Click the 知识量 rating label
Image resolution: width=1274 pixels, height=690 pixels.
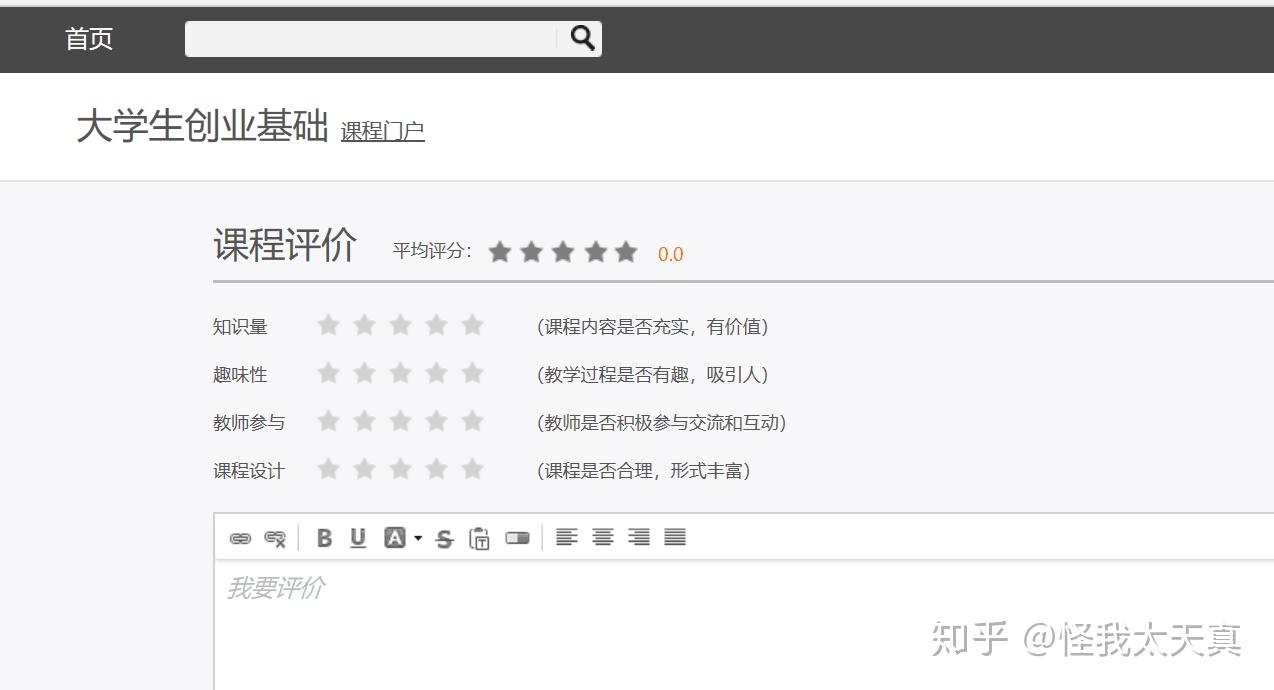(x=240, y=327)
